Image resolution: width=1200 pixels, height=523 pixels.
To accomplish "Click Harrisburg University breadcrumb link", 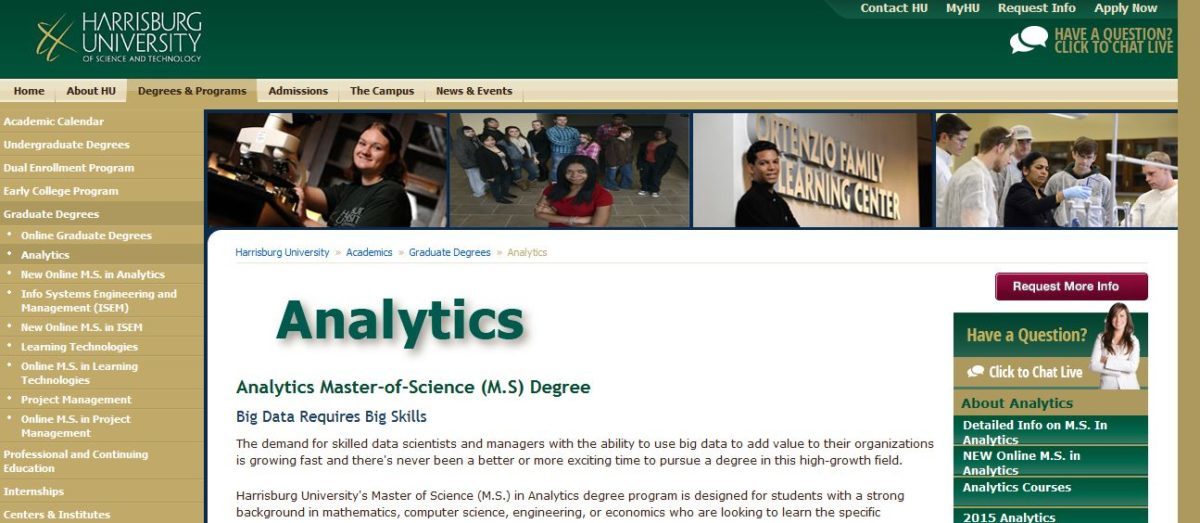I will [x=282, y=253].
